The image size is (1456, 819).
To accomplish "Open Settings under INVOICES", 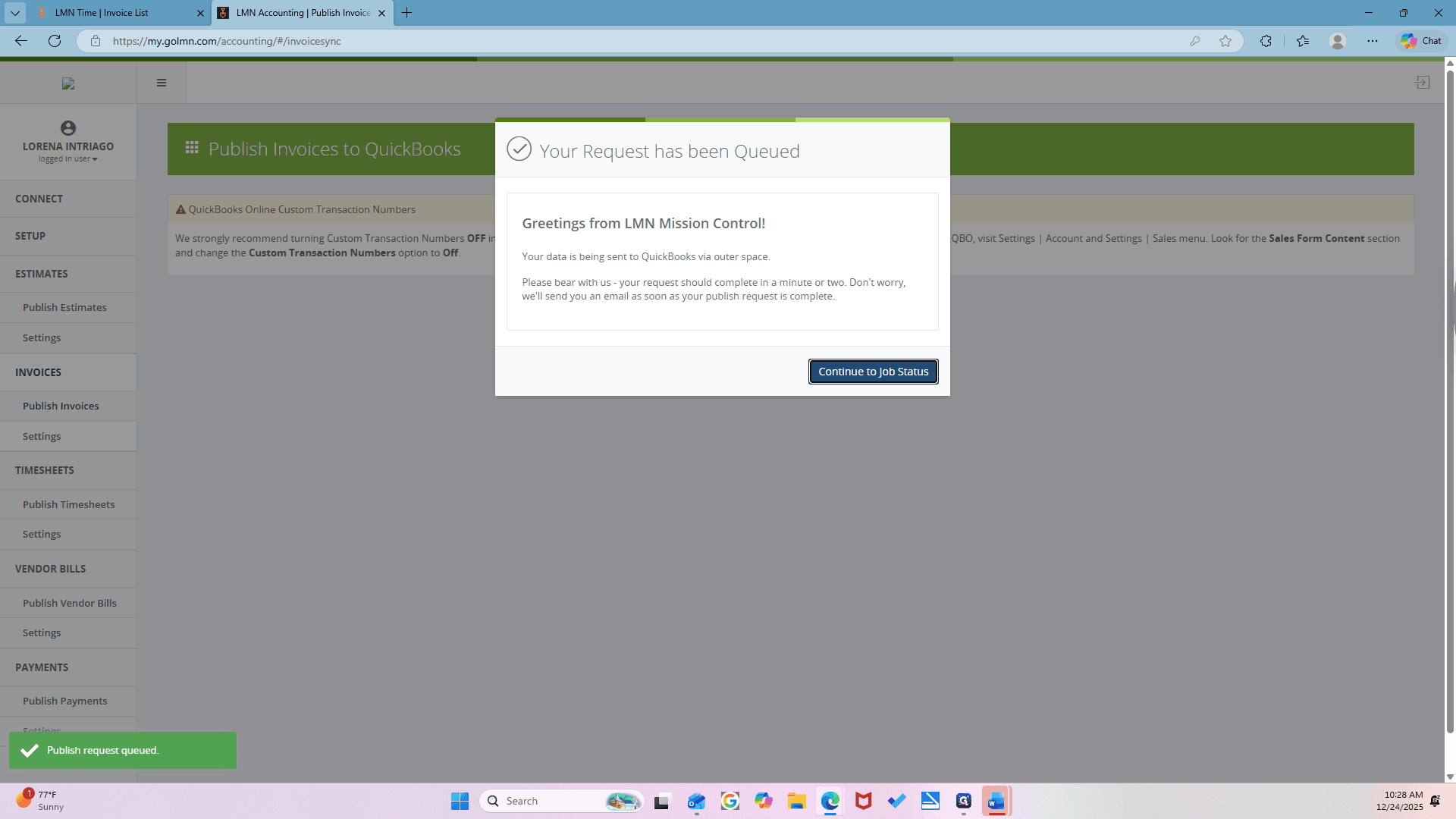I will pos(68,436).
